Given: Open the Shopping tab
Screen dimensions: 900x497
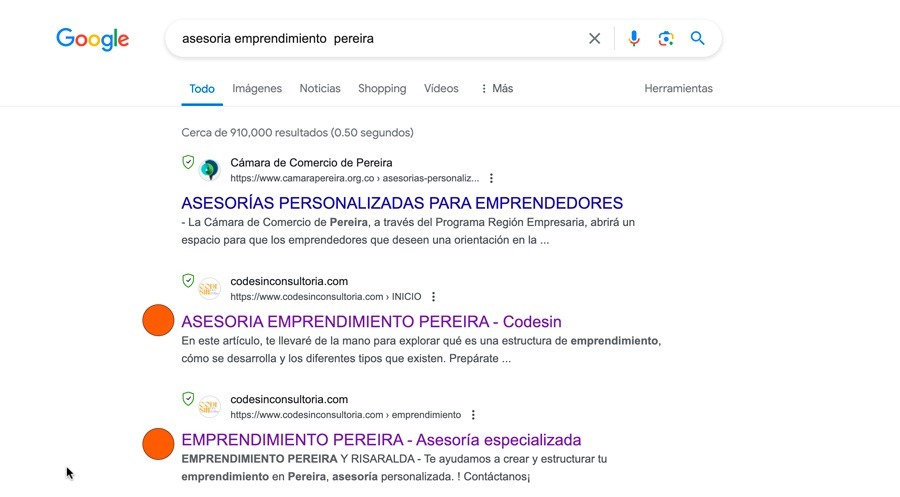Looking at the screenshot, I should click(x=382, y=88).
